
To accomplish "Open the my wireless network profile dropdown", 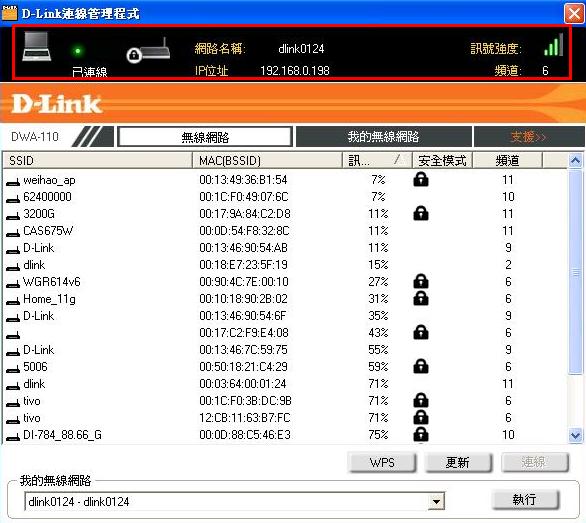I will (x=436, y=502).
